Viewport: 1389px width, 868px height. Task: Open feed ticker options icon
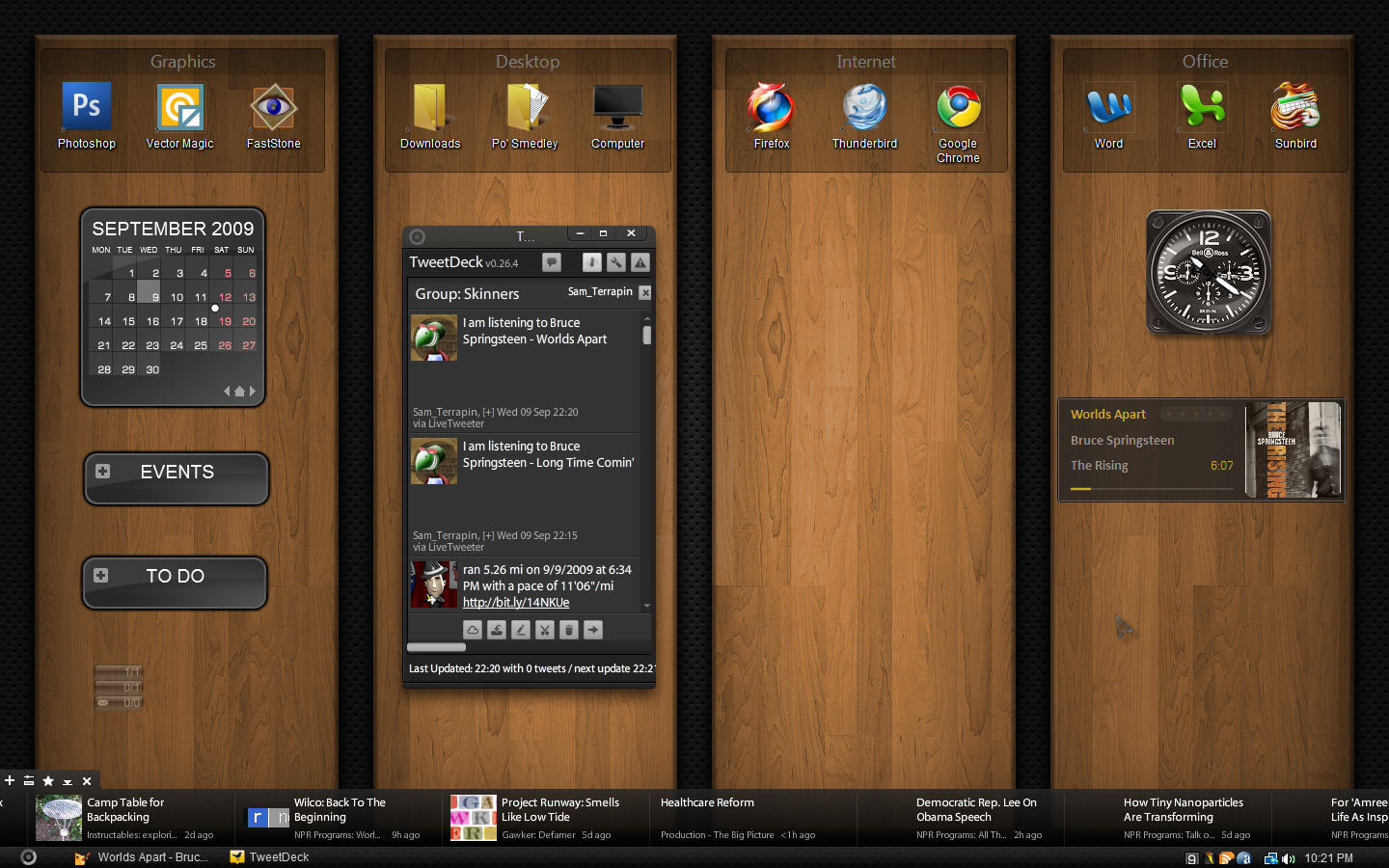(x=29, y=780)
